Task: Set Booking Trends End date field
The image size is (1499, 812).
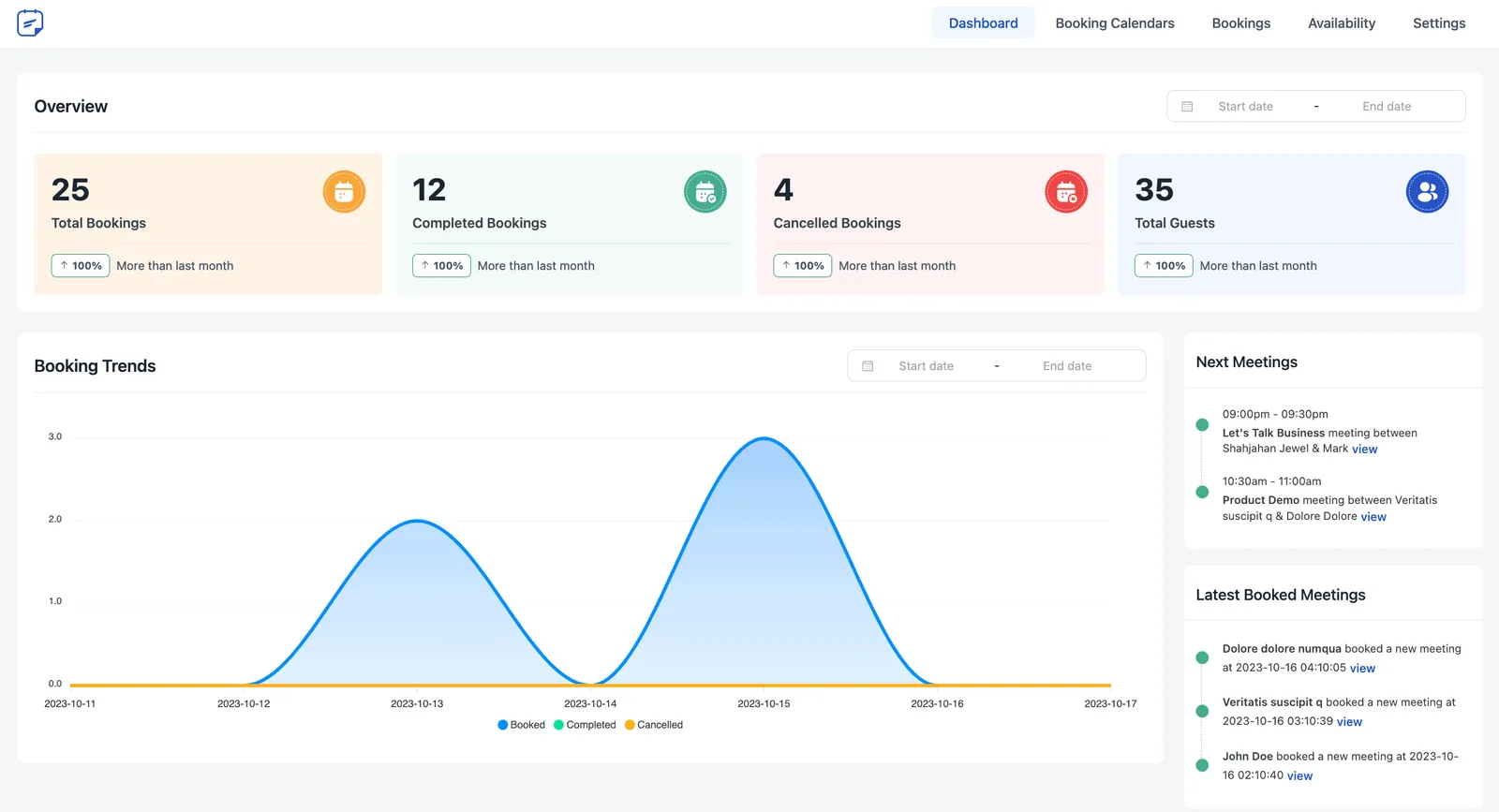Action: click(1067, 366)
